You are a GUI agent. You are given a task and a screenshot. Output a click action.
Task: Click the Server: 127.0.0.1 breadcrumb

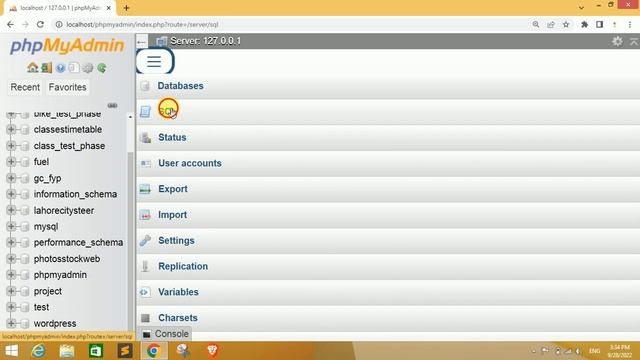pyautogui.click(x=205, y=41)
